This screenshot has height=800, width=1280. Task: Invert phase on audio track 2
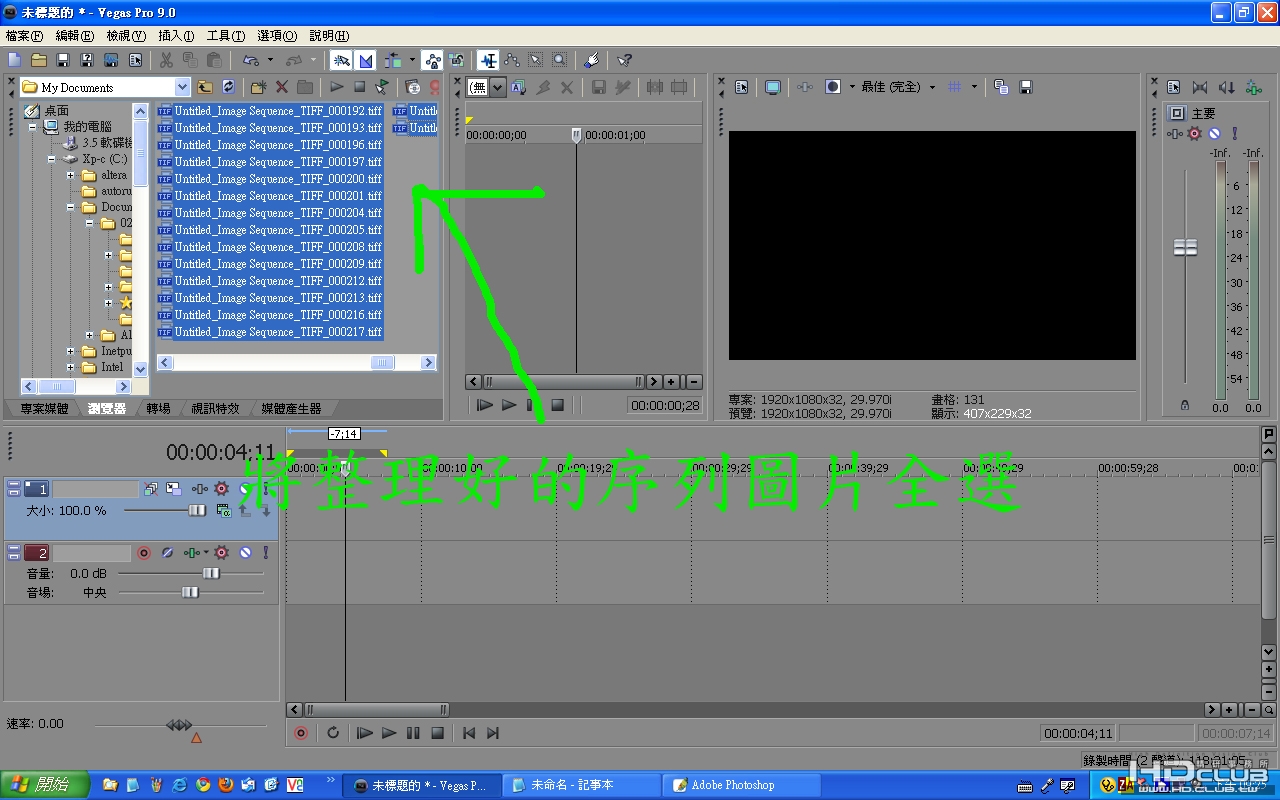point(167,552)
